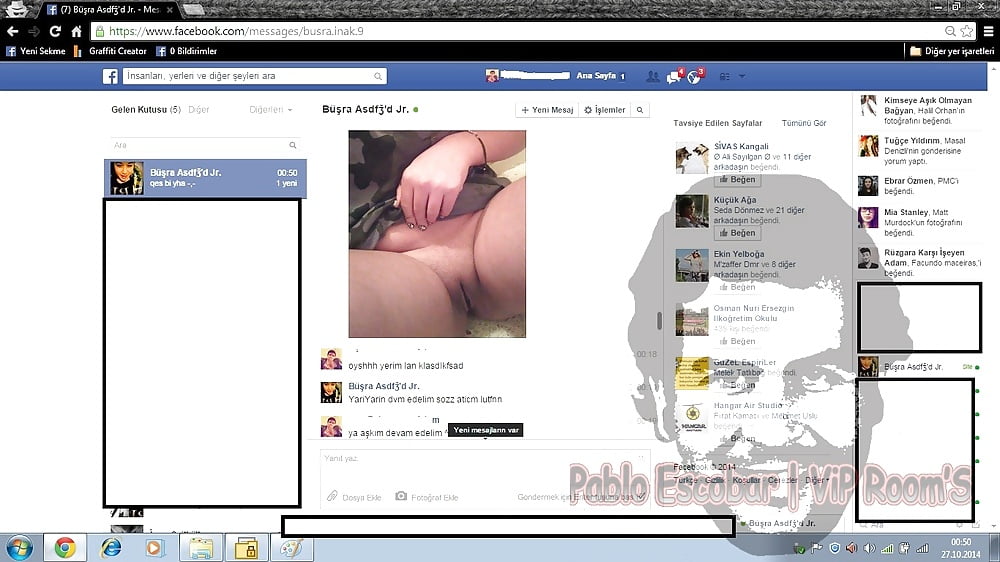Click the Facebook search input field
Viewport: 1000px width, 562px height.
[x=245, y=76]
